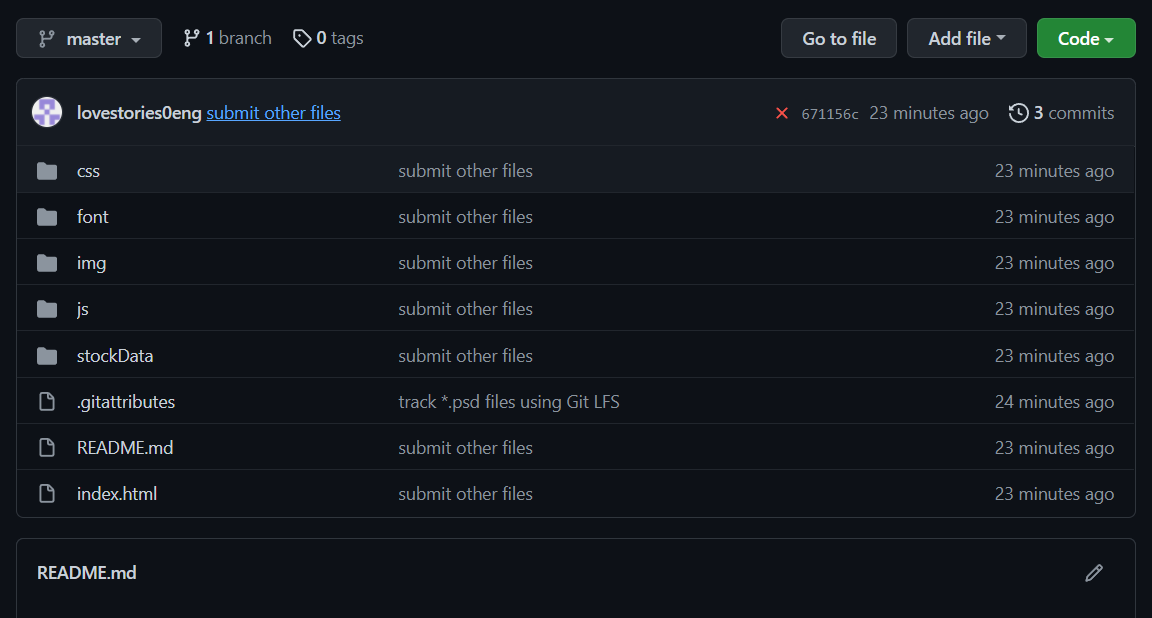Click the img folder icon
The height and width of the screenshot is (618, 1152).
pos(47,263)
